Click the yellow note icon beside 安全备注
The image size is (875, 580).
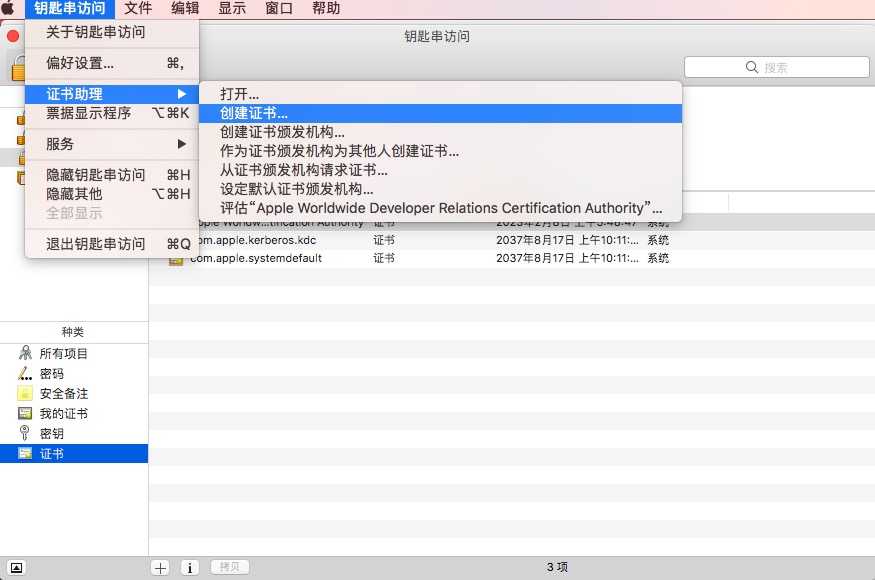pos(25,393)
